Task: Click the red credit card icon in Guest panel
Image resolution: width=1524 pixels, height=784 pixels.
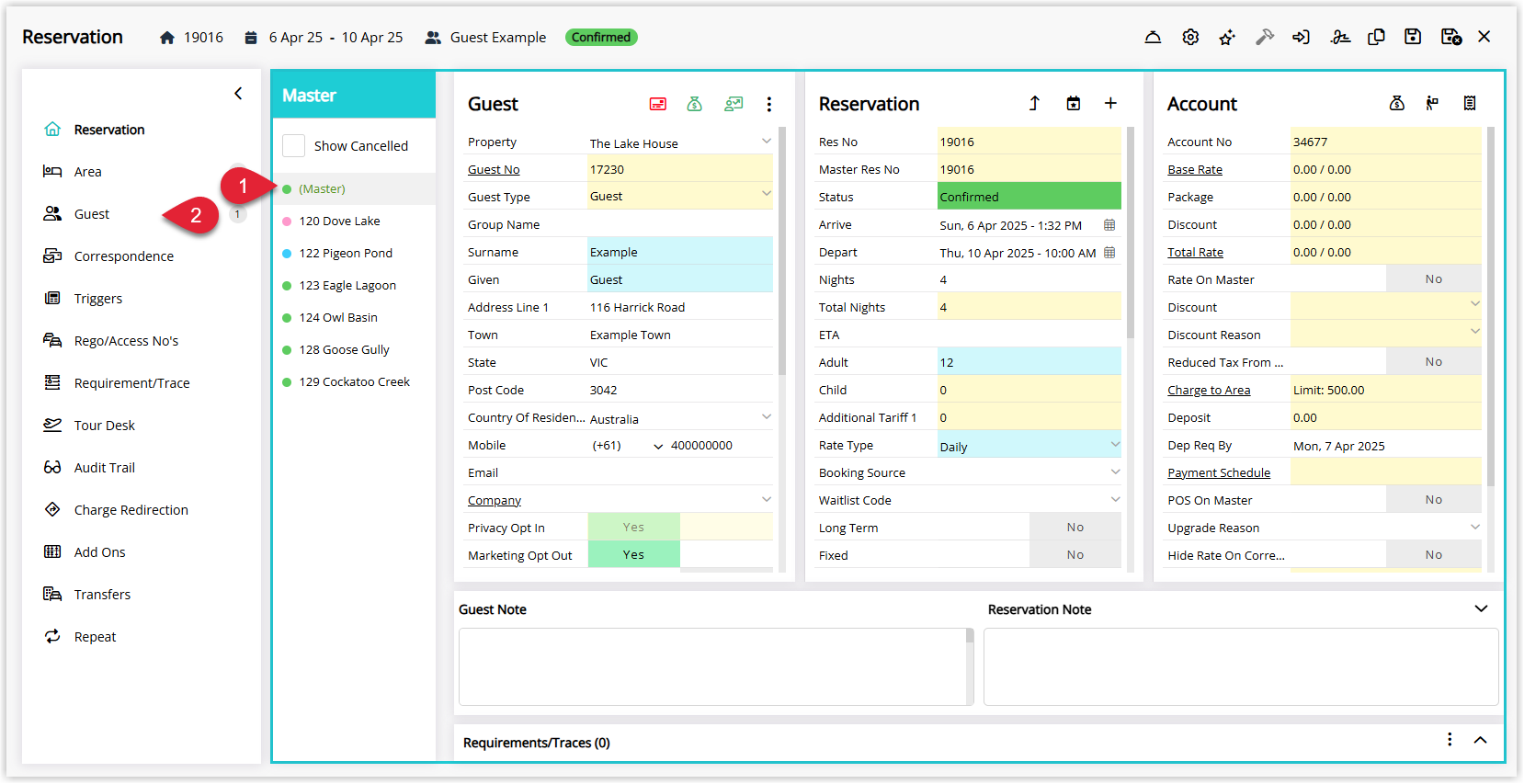Action: [658, 104]
